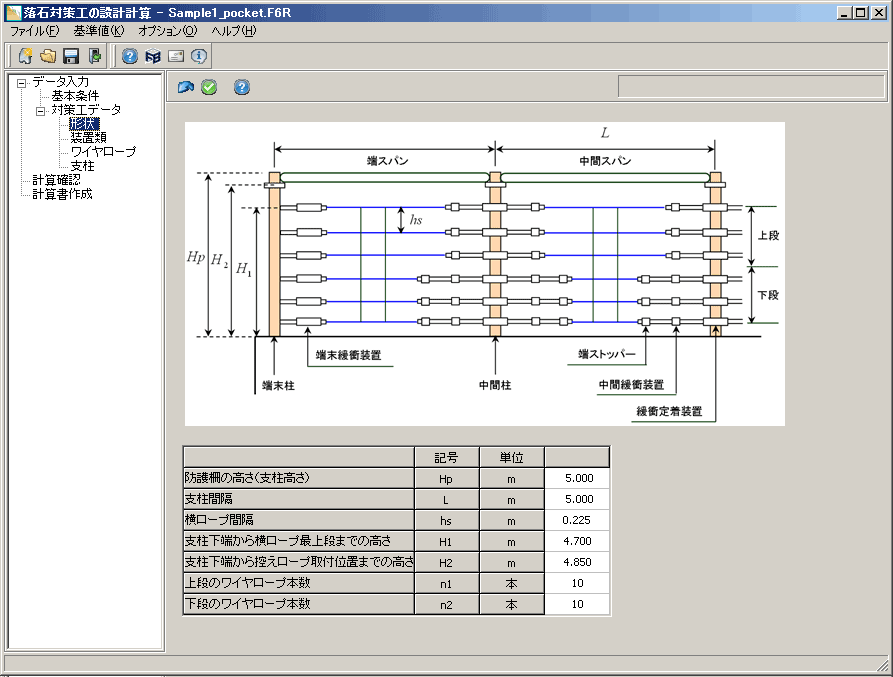The height and width of the screenshot is (677, 893).
Task: Click the empty message box at panel top
Action: (751, 87)
